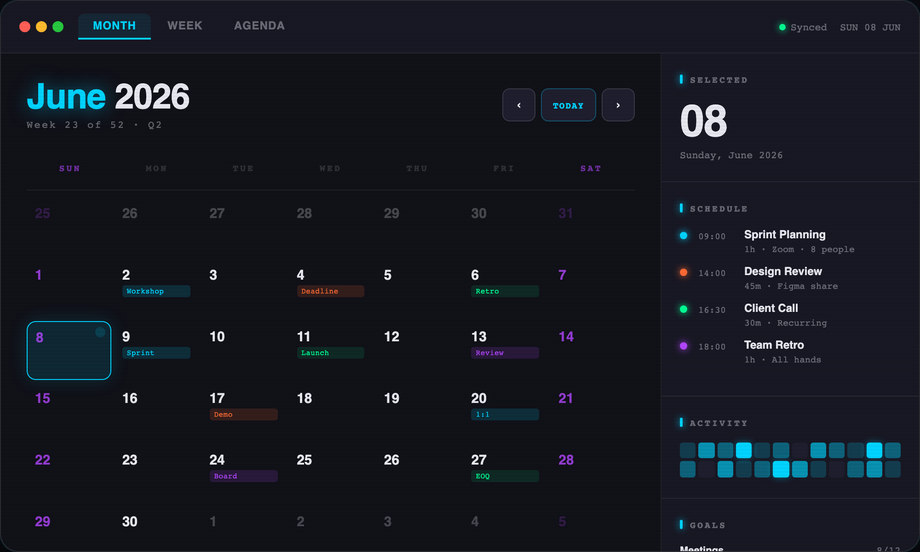920x552 pixels.
Task: Open the Launch event on June 11
Action: point(330,353)
